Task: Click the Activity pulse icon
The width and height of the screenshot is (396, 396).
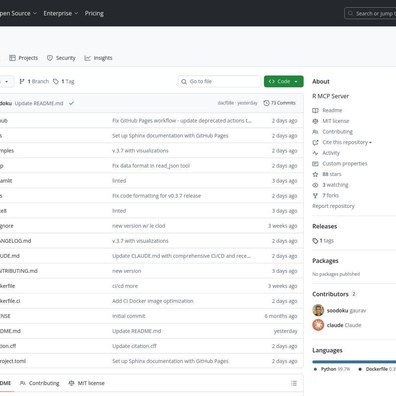Action: tap(315, 153)
